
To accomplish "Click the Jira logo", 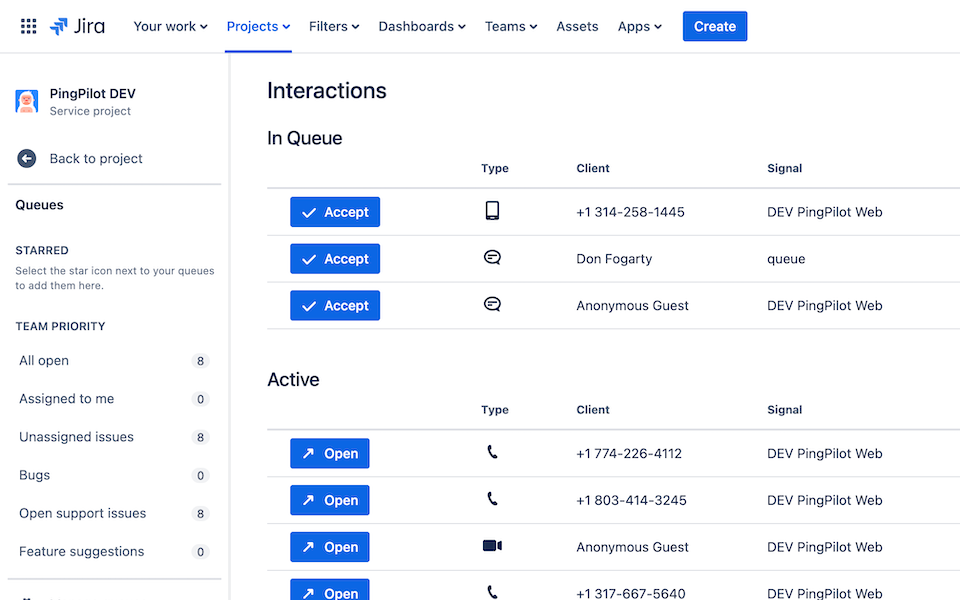I will [77, 26].
